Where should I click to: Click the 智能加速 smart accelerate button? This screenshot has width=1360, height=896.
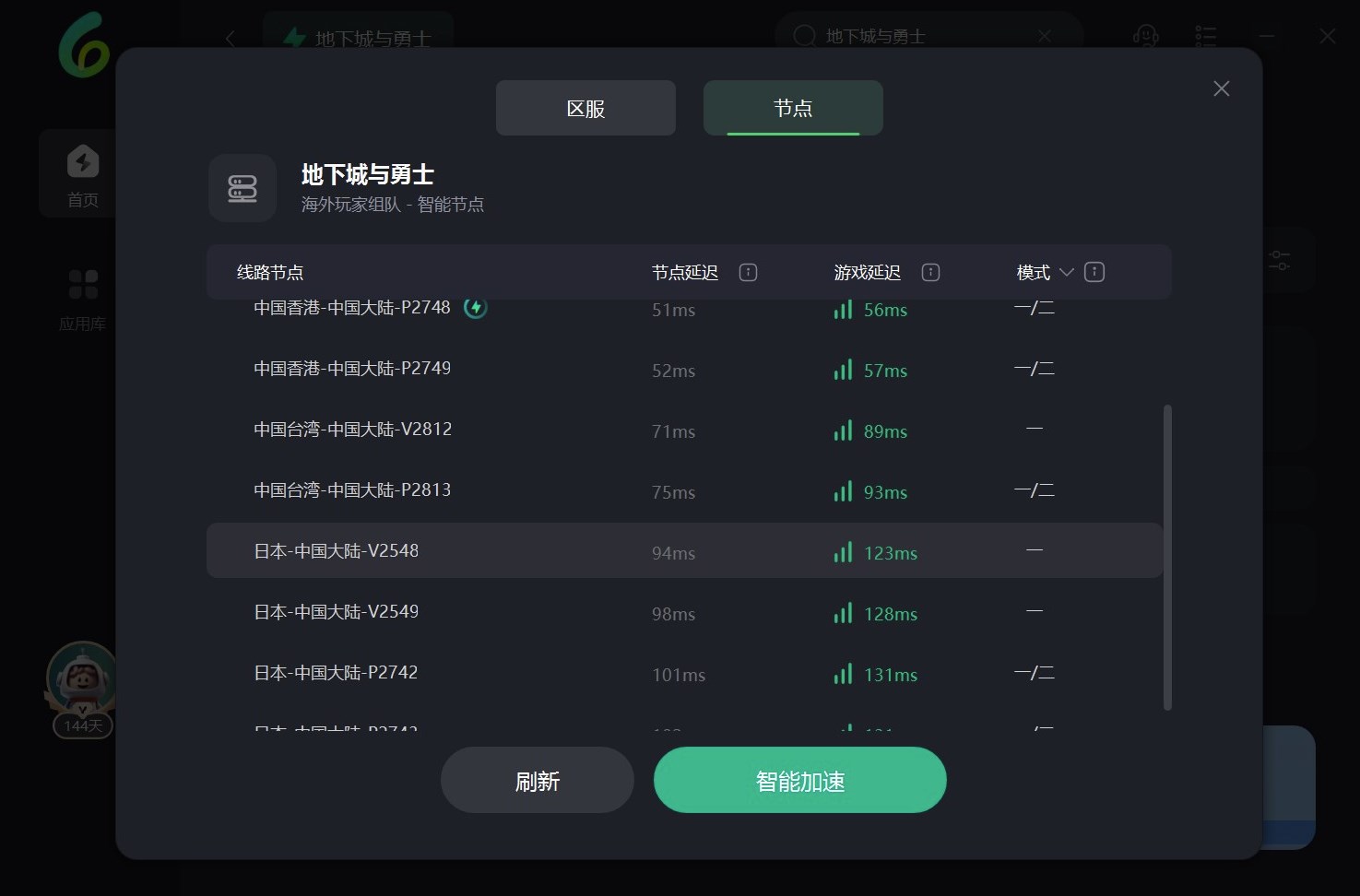(x=799, y=781)
